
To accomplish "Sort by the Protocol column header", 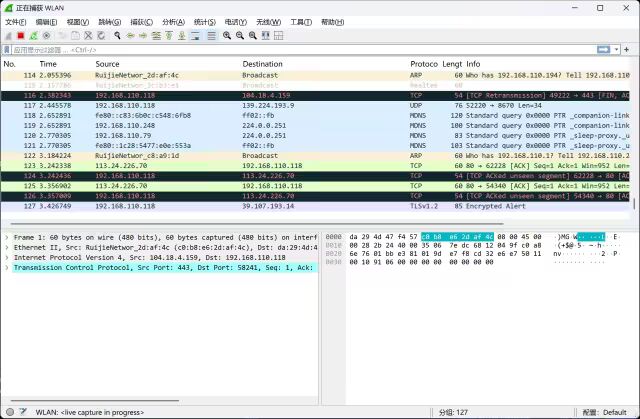I will pyautogui.click(x=424, y=64).
